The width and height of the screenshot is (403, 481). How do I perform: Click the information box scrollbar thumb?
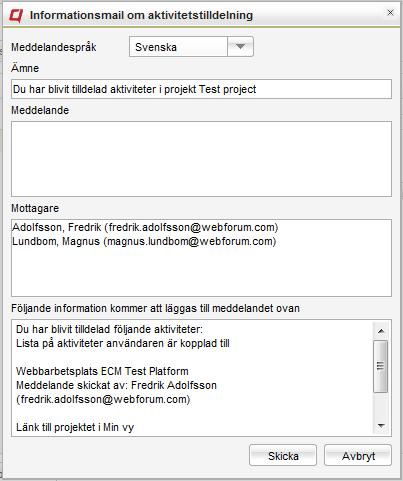(x=381, y=366)
